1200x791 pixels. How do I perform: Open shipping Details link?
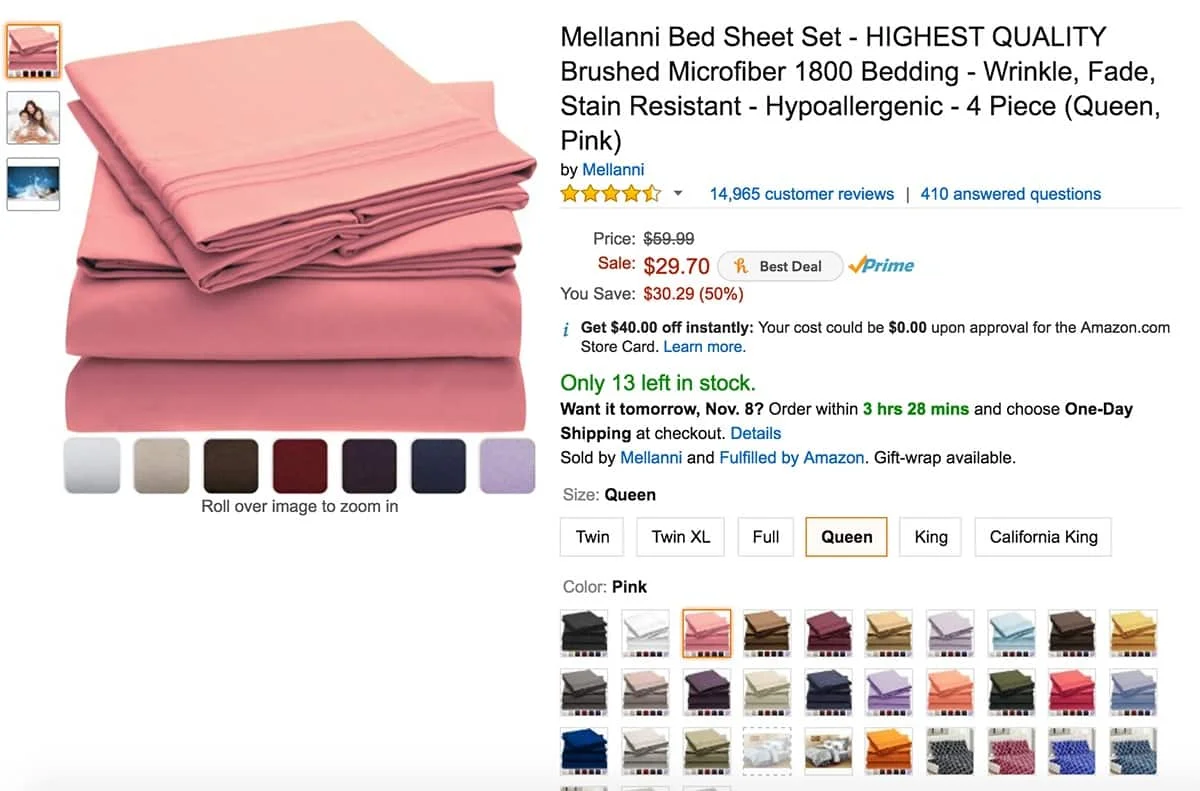click(755, 433)
